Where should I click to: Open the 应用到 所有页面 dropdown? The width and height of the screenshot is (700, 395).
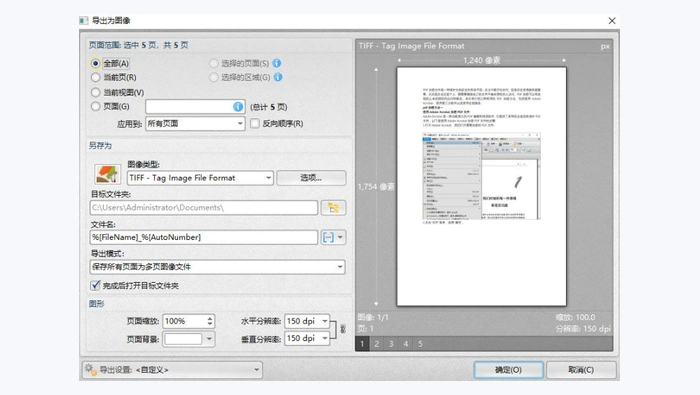pos(195,124)
